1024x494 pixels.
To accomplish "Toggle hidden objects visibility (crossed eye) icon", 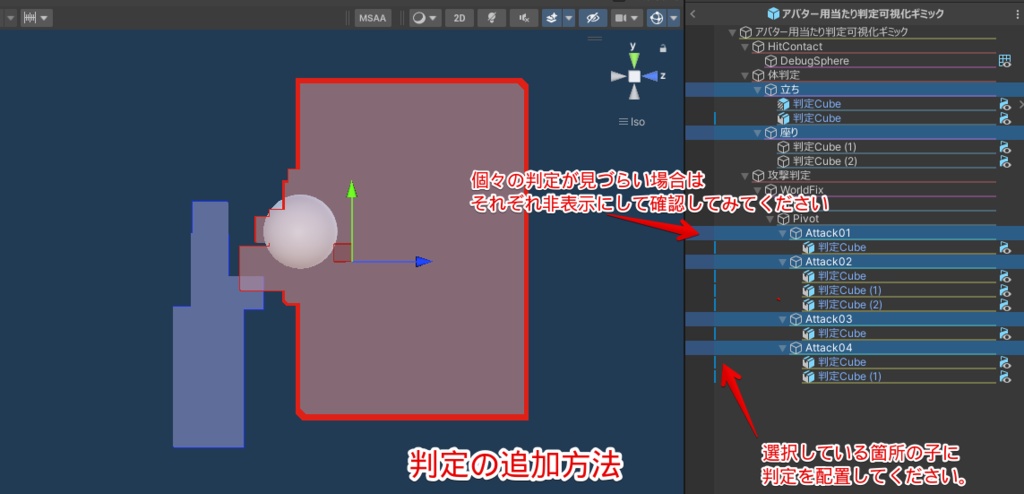I will click(593, 18).
